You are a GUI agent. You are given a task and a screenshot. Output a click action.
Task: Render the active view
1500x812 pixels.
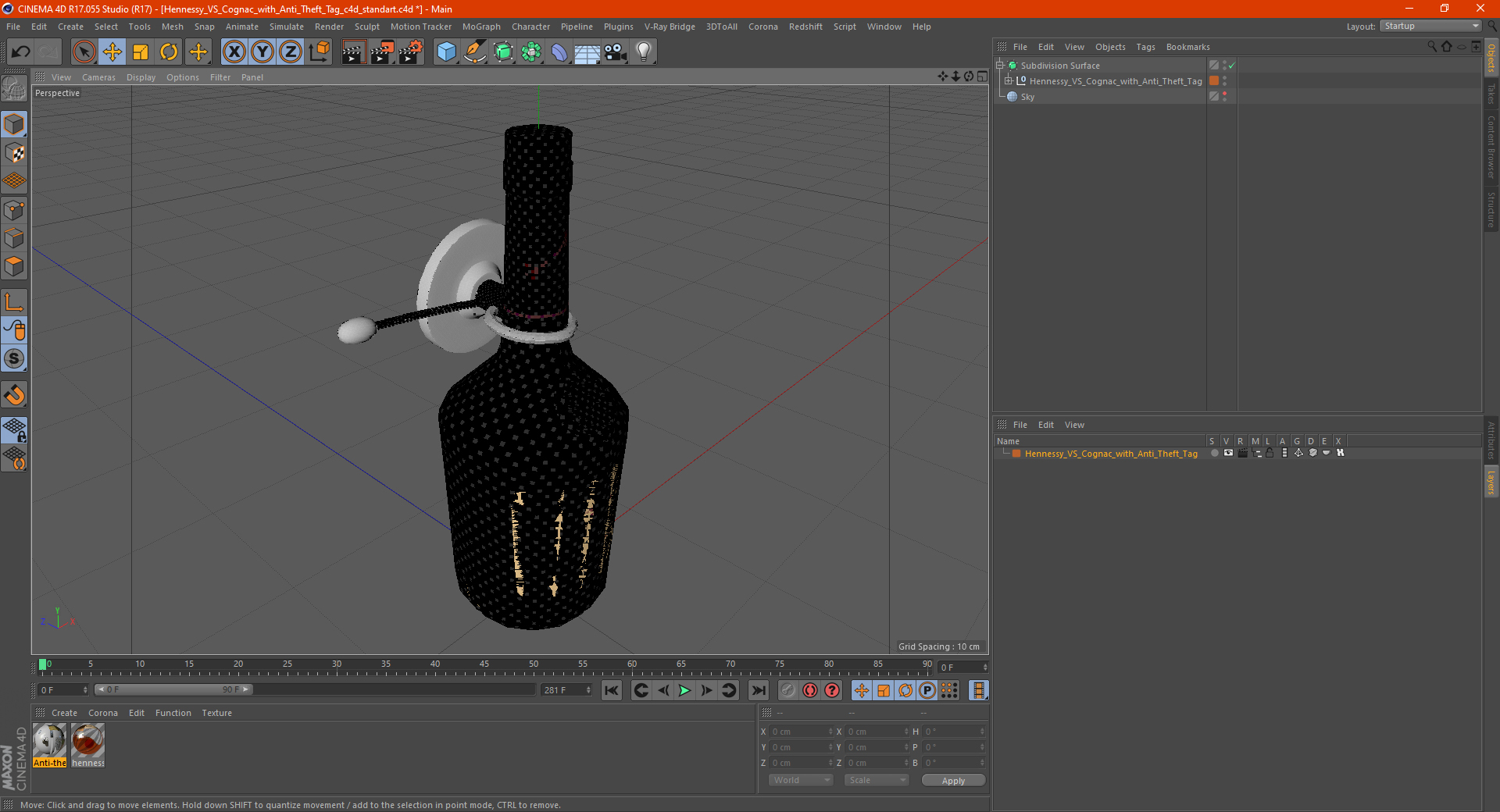click(x=353, y=52)
